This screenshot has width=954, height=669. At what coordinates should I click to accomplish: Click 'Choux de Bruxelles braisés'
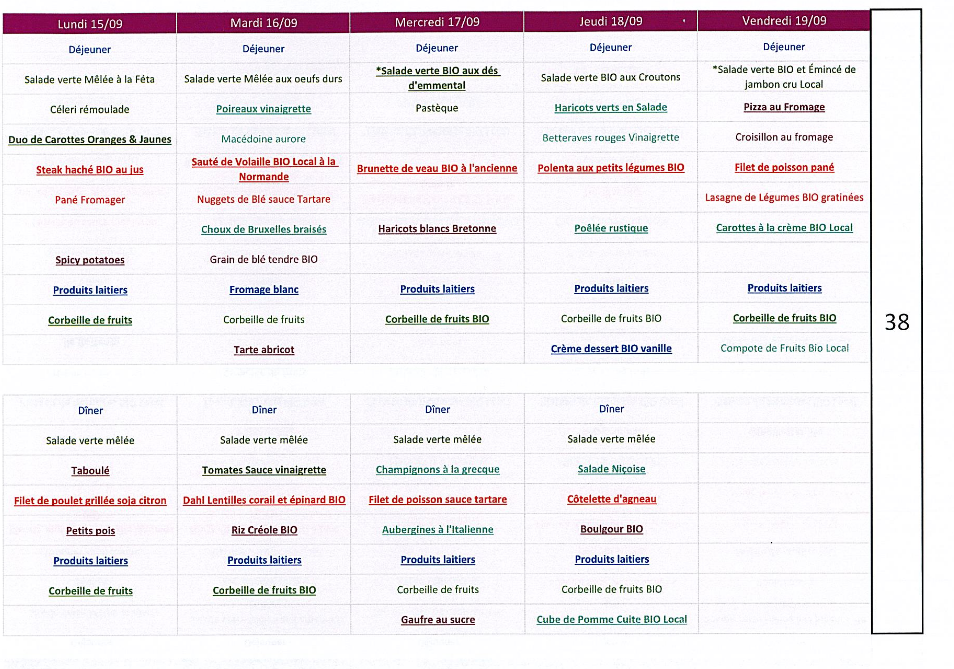click(263, 229)
